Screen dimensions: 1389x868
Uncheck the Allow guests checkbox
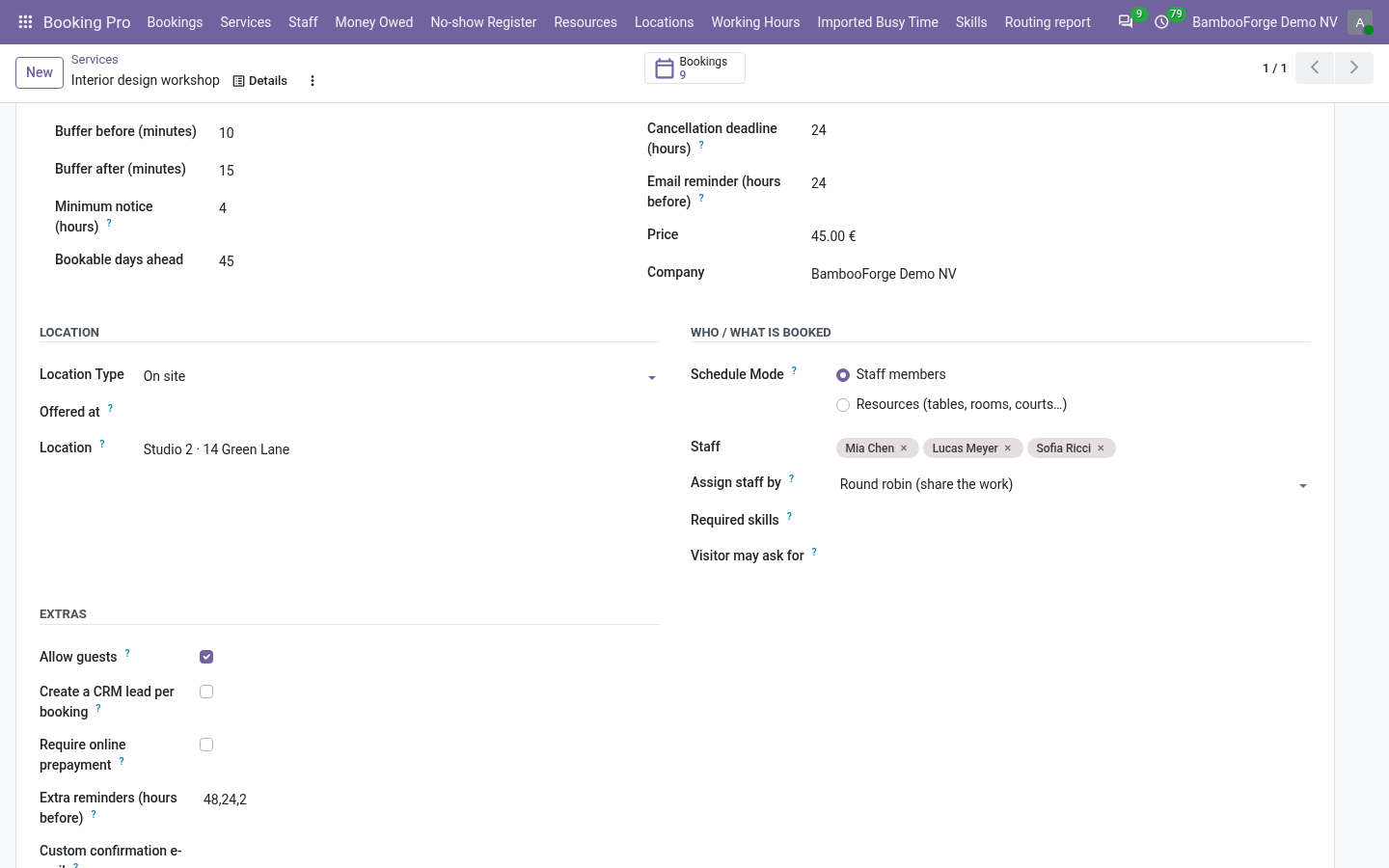click(206, 657)
